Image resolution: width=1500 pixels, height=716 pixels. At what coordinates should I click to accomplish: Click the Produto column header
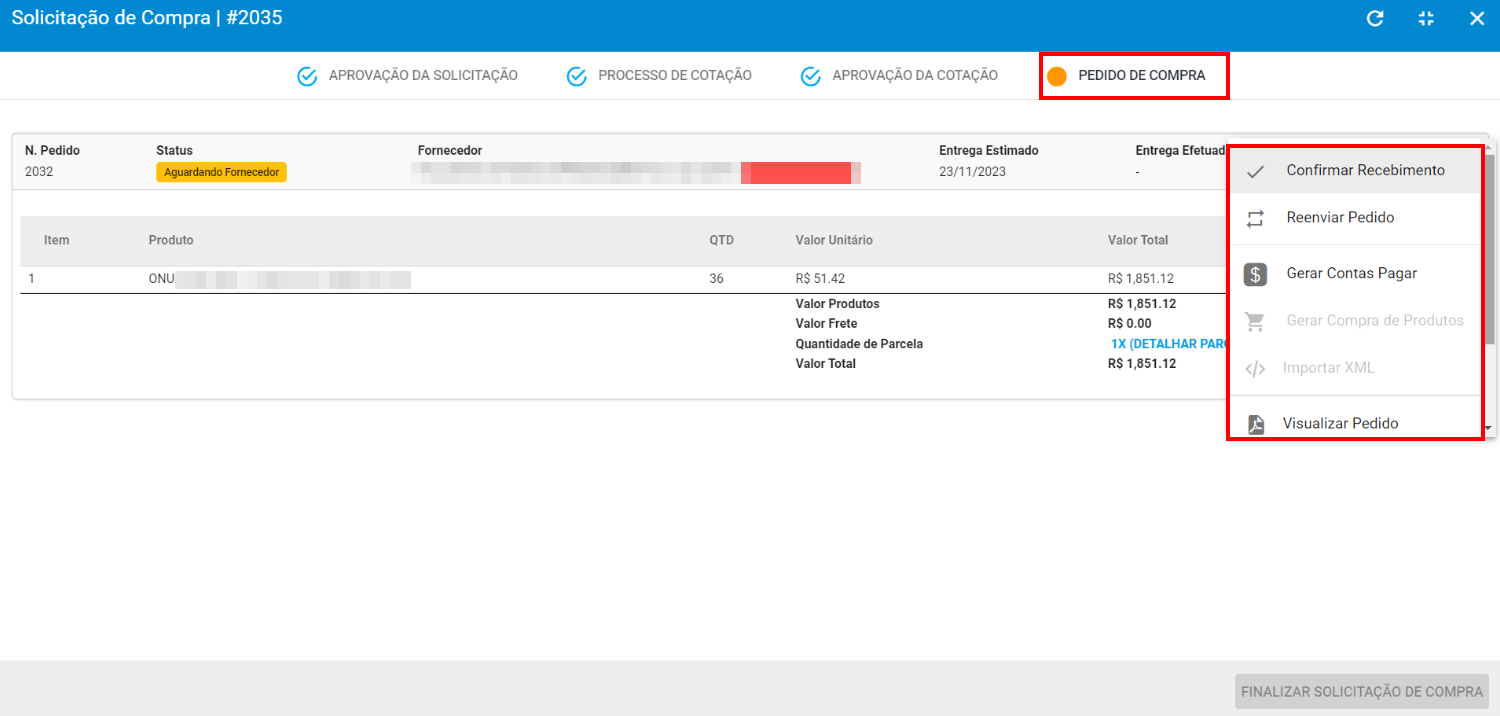coord(171,240)
